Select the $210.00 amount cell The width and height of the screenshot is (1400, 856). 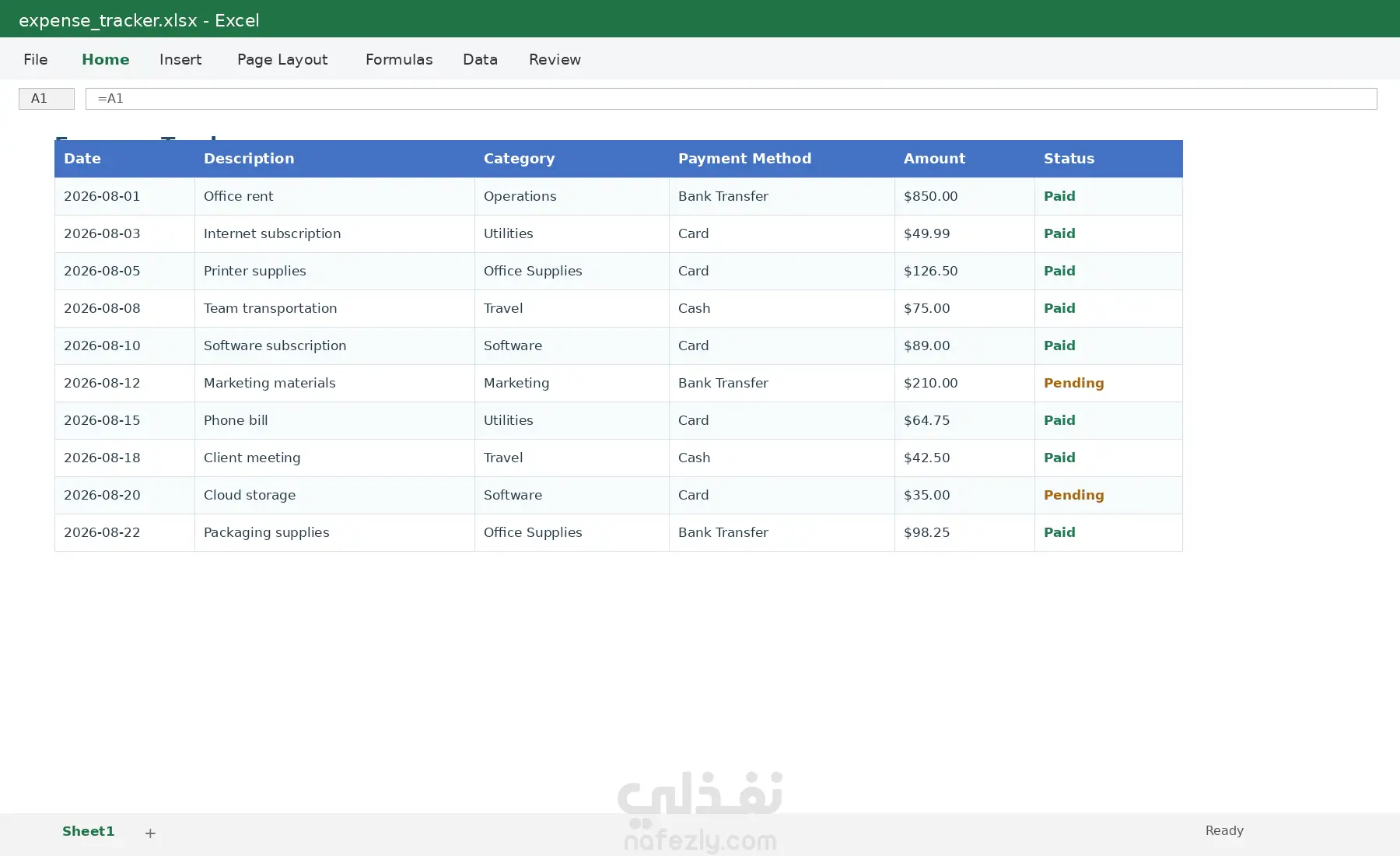click(964, 383)
